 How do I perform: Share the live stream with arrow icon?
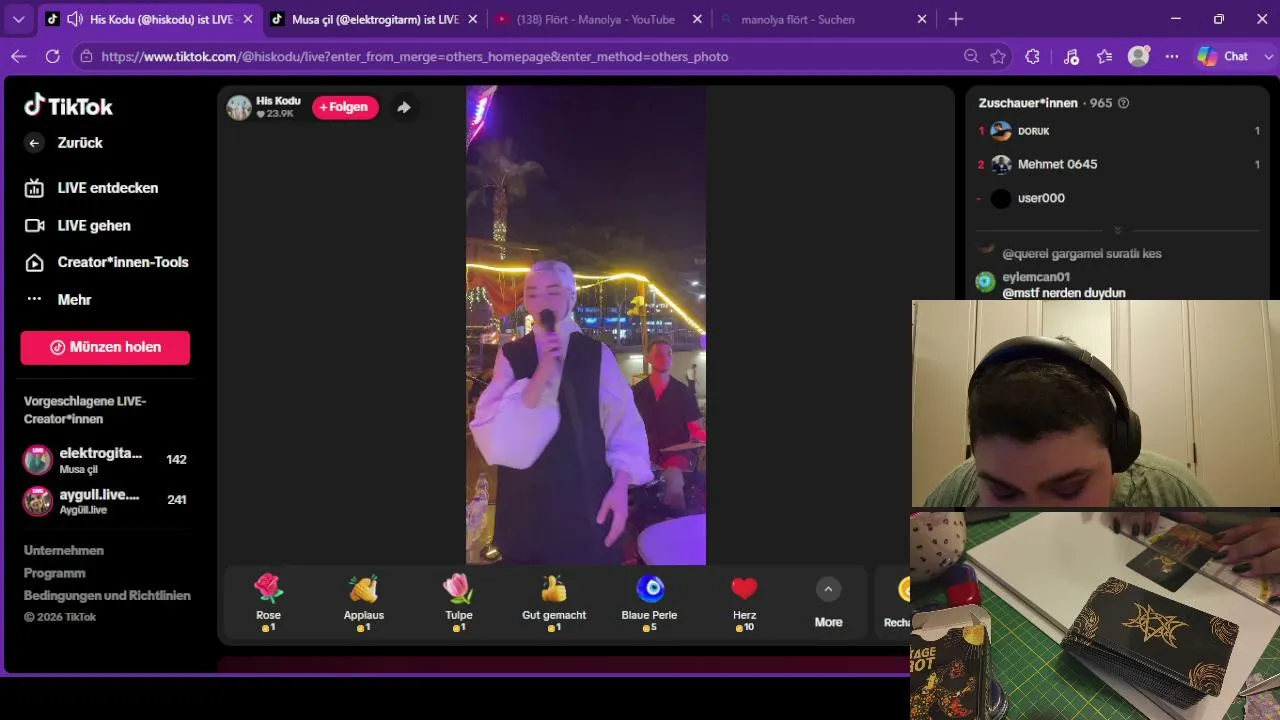point(404,107)
